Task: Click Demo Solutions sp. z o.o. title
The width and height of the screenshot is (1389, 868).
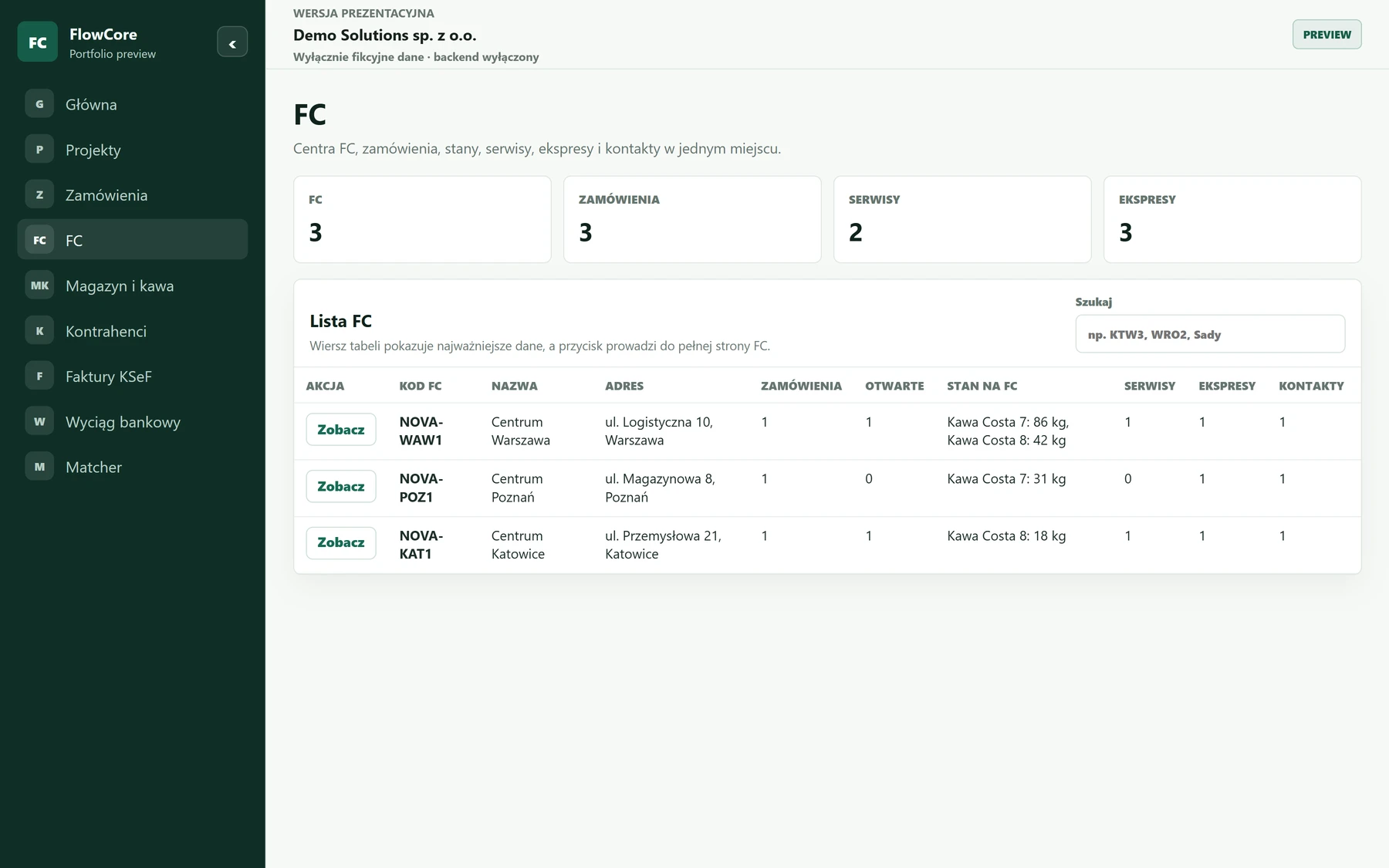Action: click(384, 35)
